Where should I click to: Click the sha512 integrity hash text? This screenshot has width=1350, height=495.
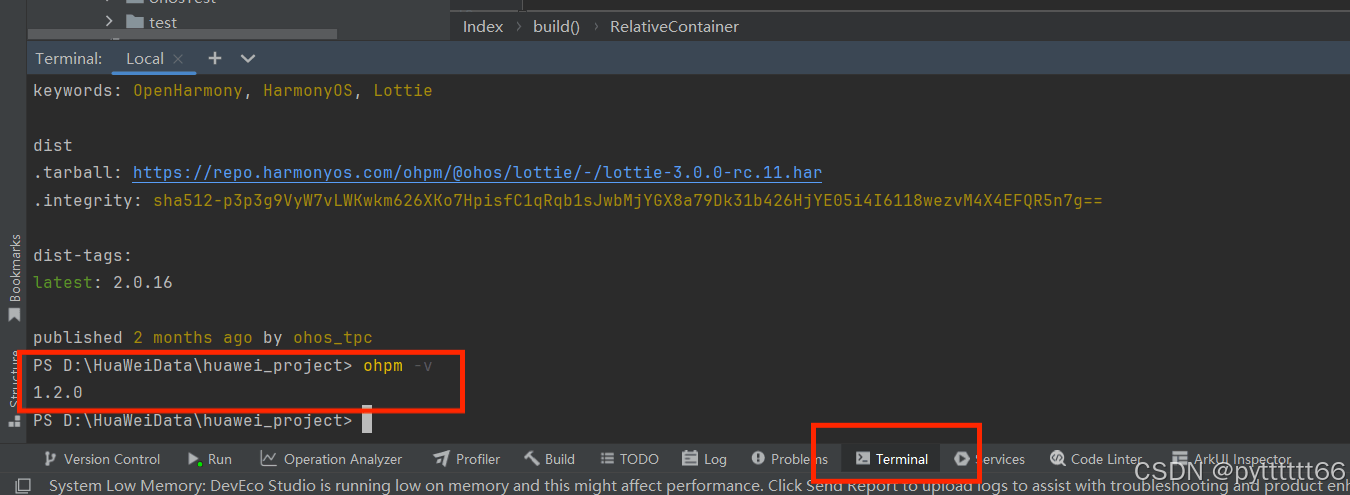pyautogui.click(x=627, y=201)
